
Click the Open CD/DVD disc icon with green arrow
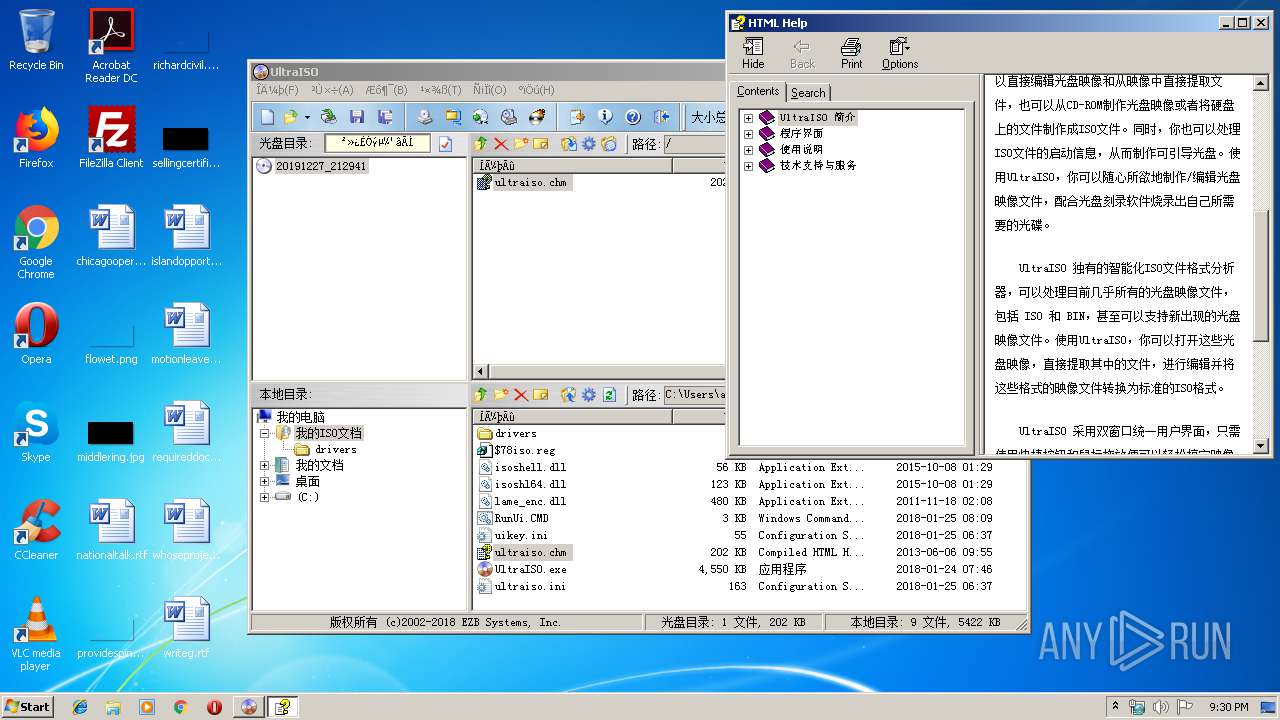coord(329,117)
